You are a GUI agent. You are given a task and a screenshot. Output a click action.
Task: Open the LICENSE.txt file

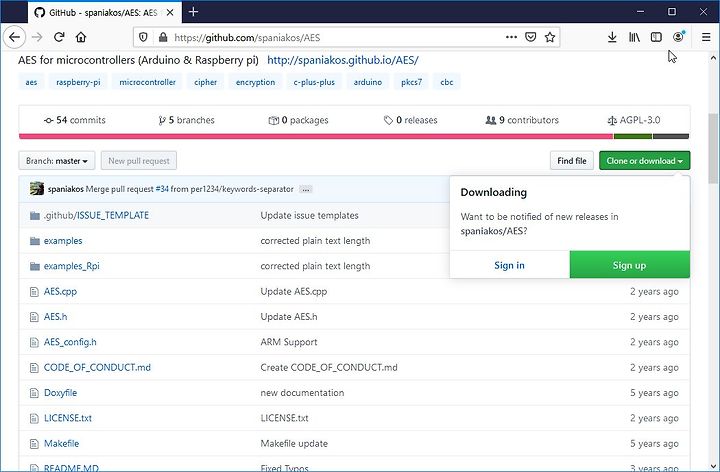[x=68, y=418]
